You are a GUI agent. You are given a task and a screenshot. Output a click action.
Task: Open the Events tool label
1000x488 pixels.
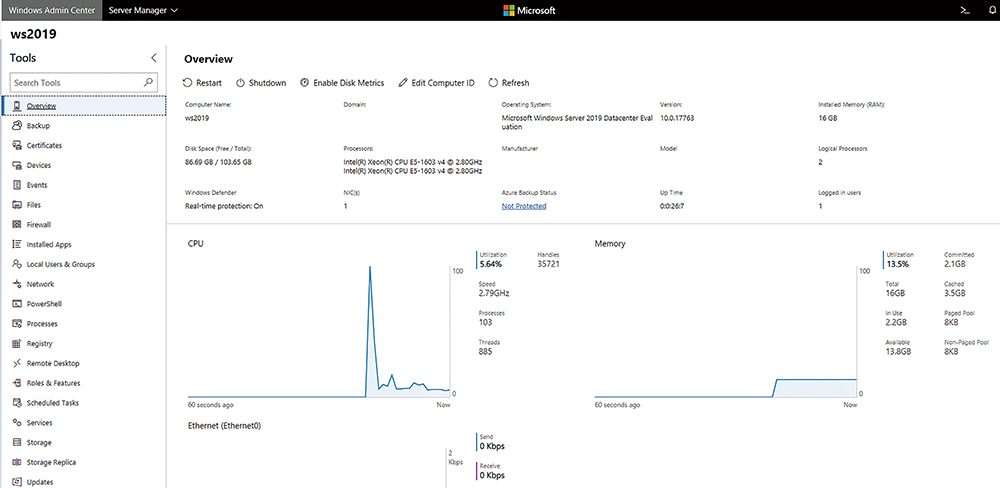[37, 185]
